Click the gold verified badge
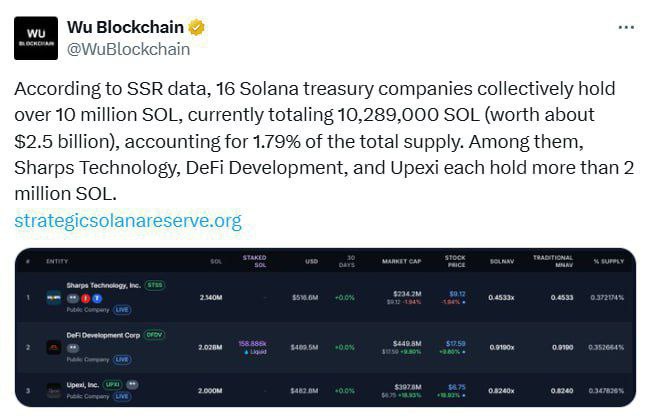This screenshot has height=420, width=650. 196,27
